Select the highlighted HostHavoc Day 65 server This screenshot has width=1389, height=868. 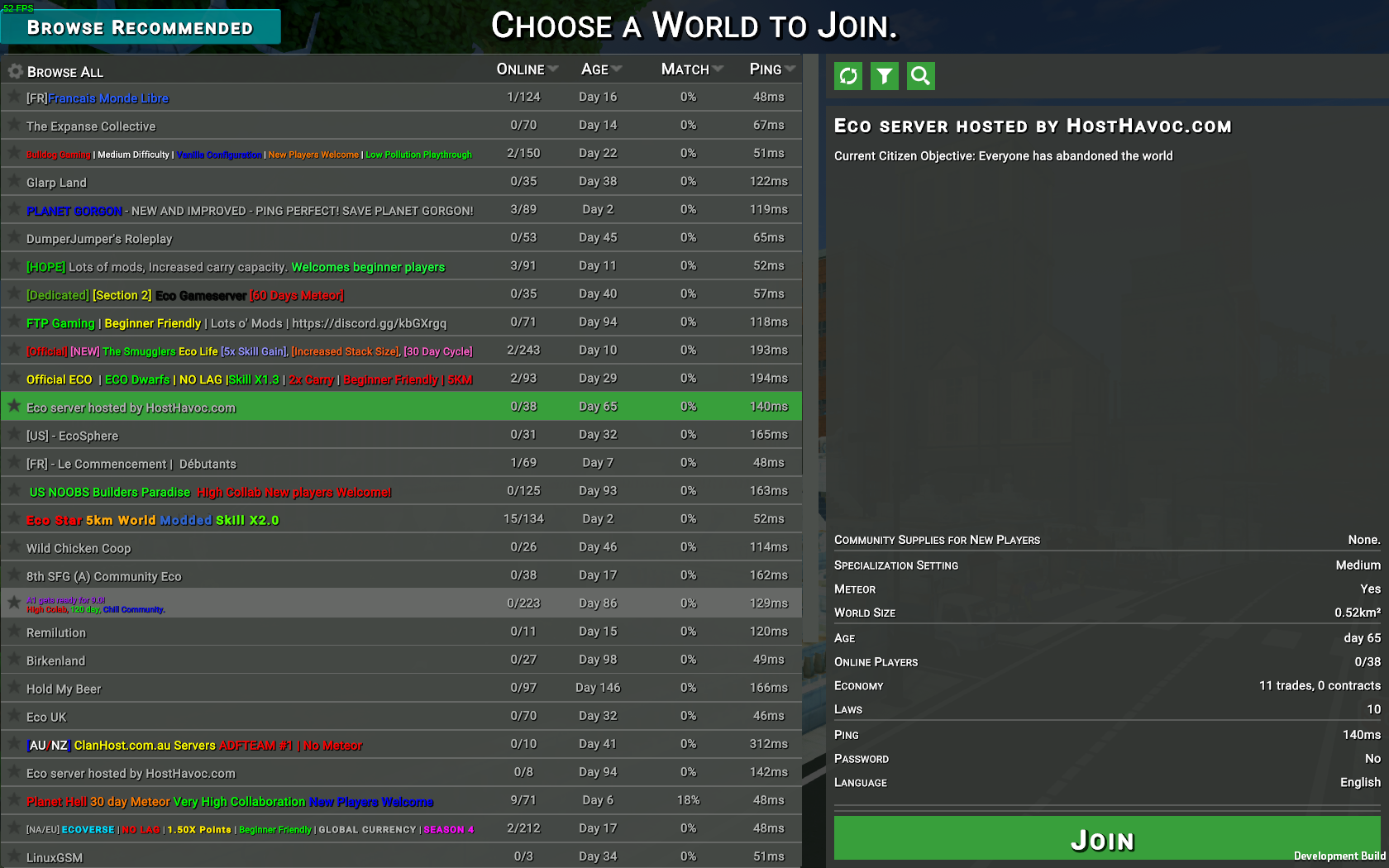tap(402, 407)
